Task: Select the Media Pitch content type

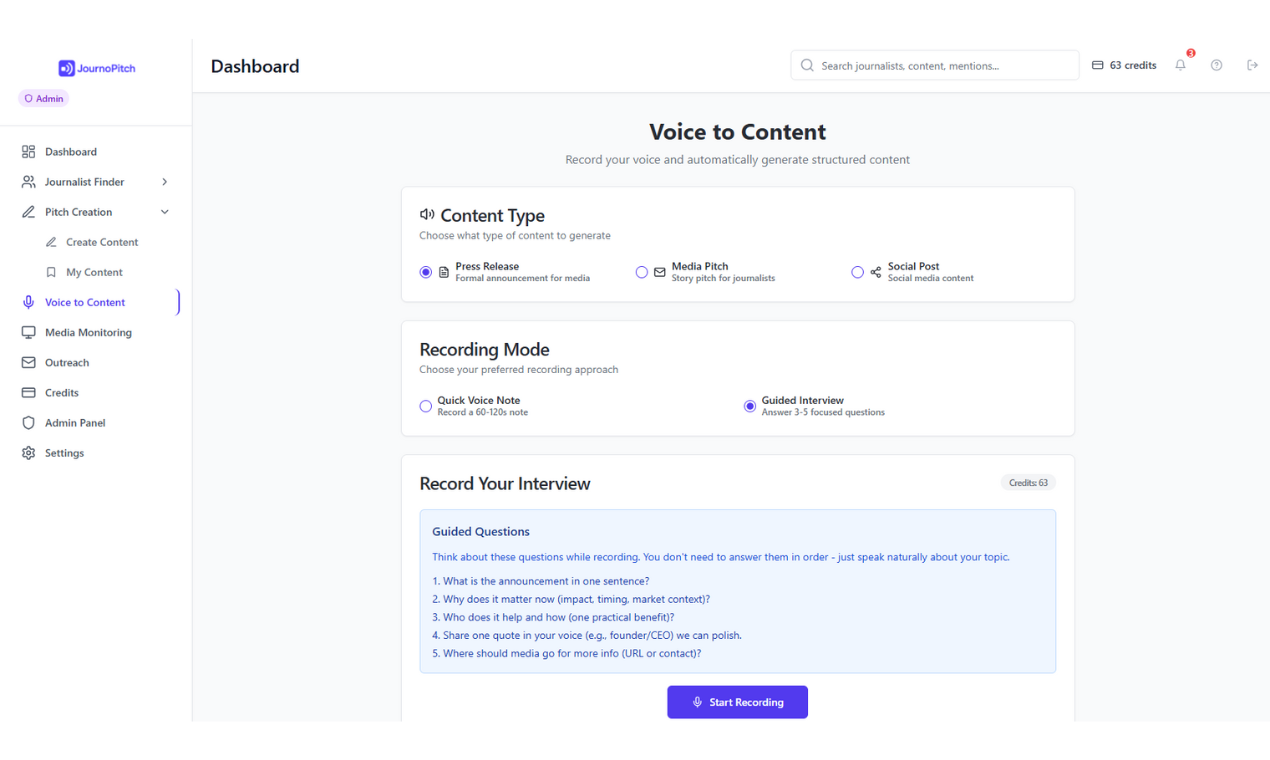Action: pos(642,272)
